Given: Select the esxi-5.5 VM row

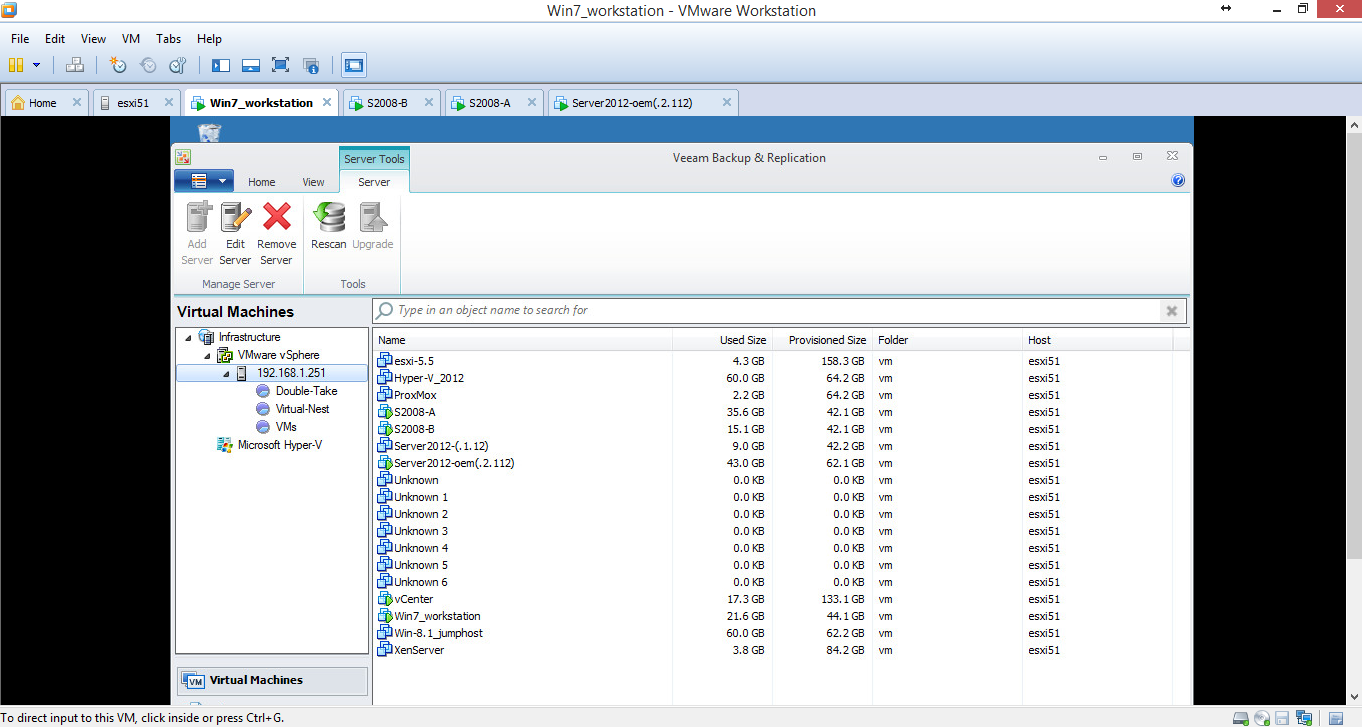Looking at the screenshot, I should (x=773, y=361).
